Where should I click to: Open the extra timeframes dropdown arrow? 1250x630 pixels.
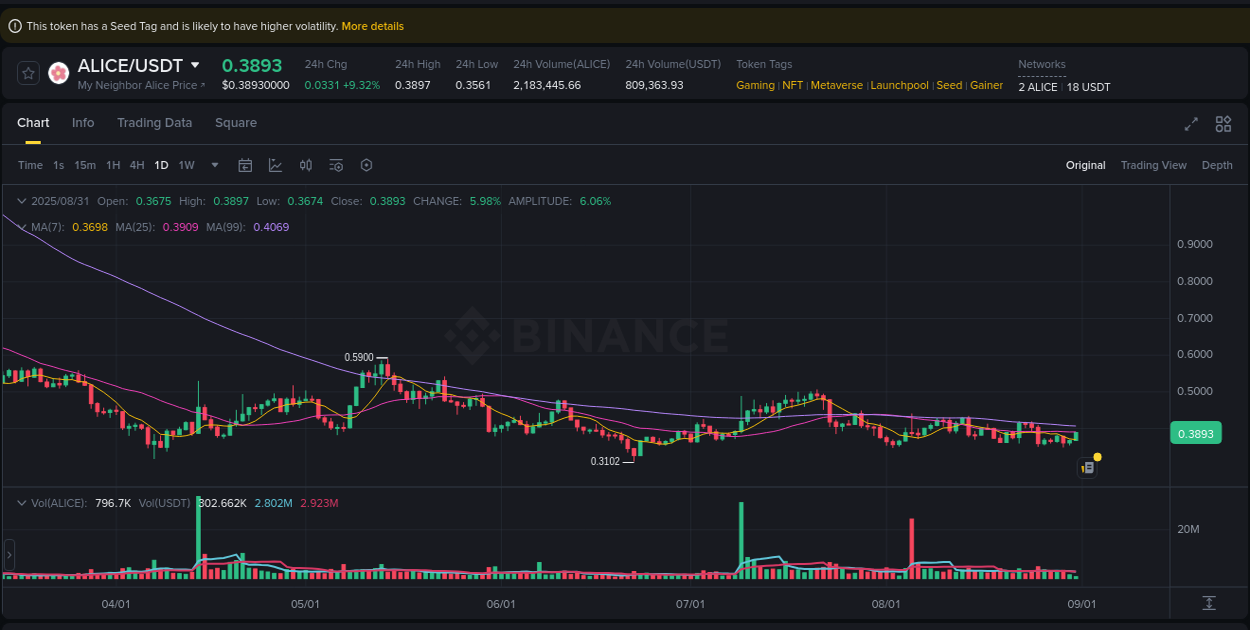[x=214, y=165]
